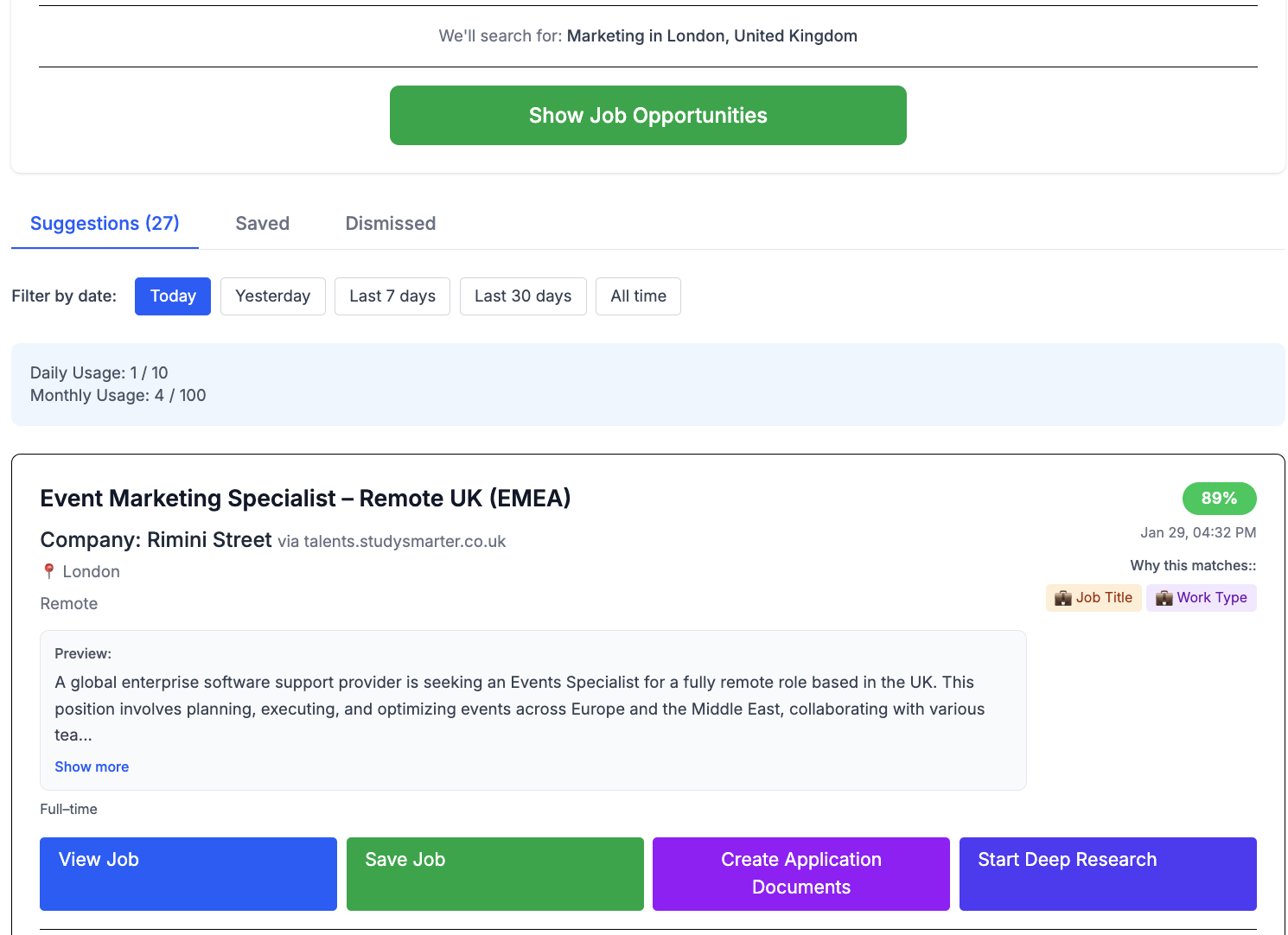Apply the Last 30 days filter
Image resolution: width=1288 pixels, height=935 pixels.
tap(522, 296)
